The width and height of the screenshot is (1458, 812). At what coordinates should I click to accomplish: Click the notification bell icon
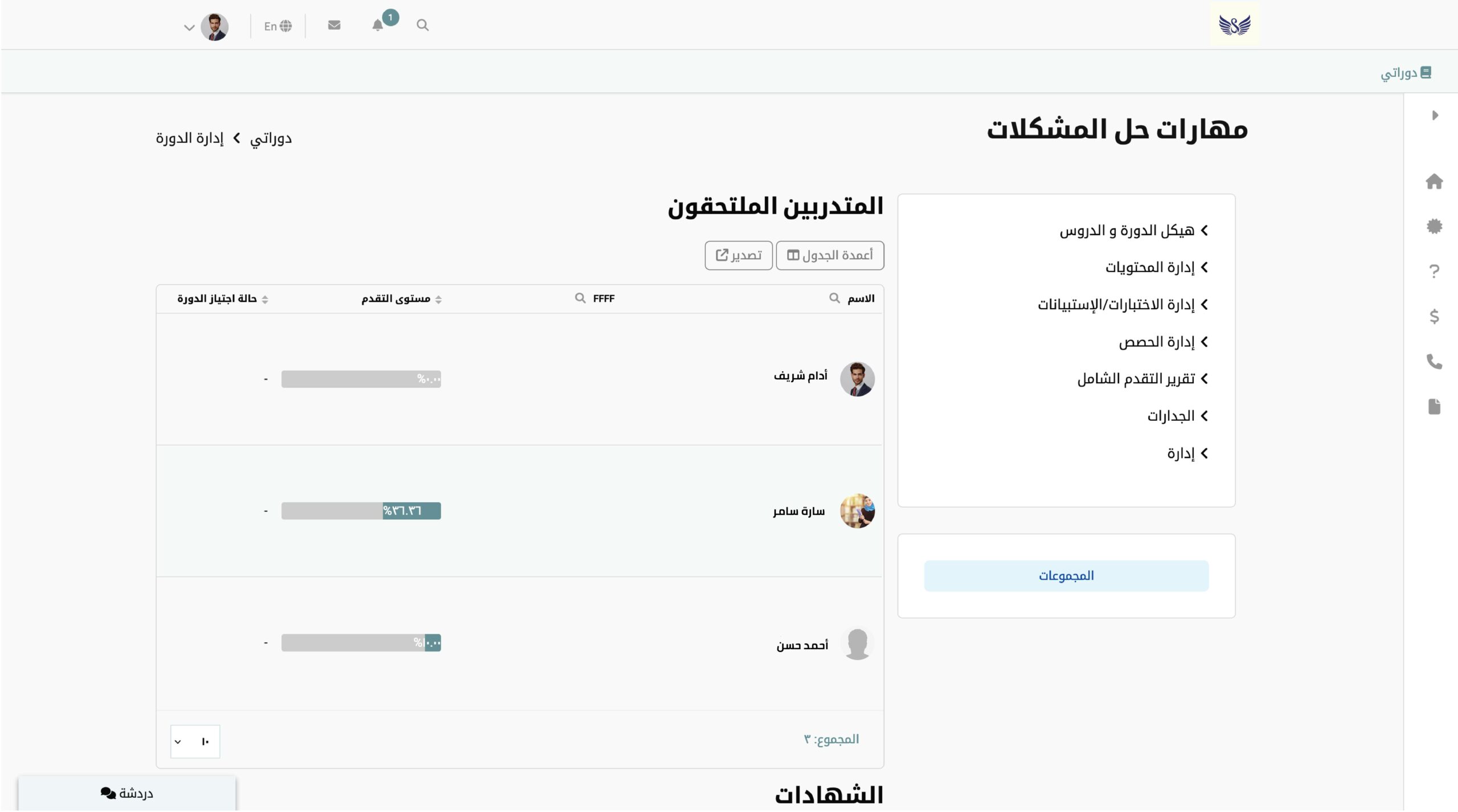tap(378, 25)
